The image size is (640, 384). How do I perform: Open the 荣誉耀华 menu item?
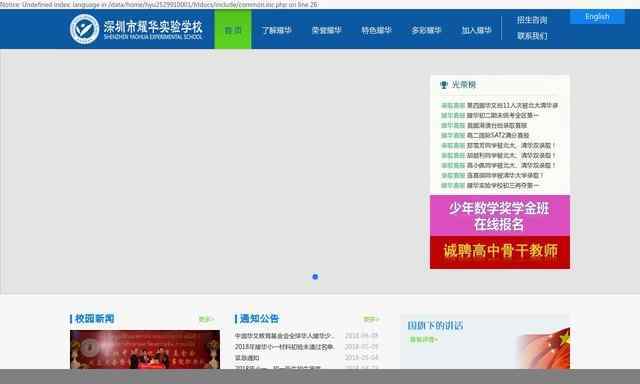click(x=327, y=30)
